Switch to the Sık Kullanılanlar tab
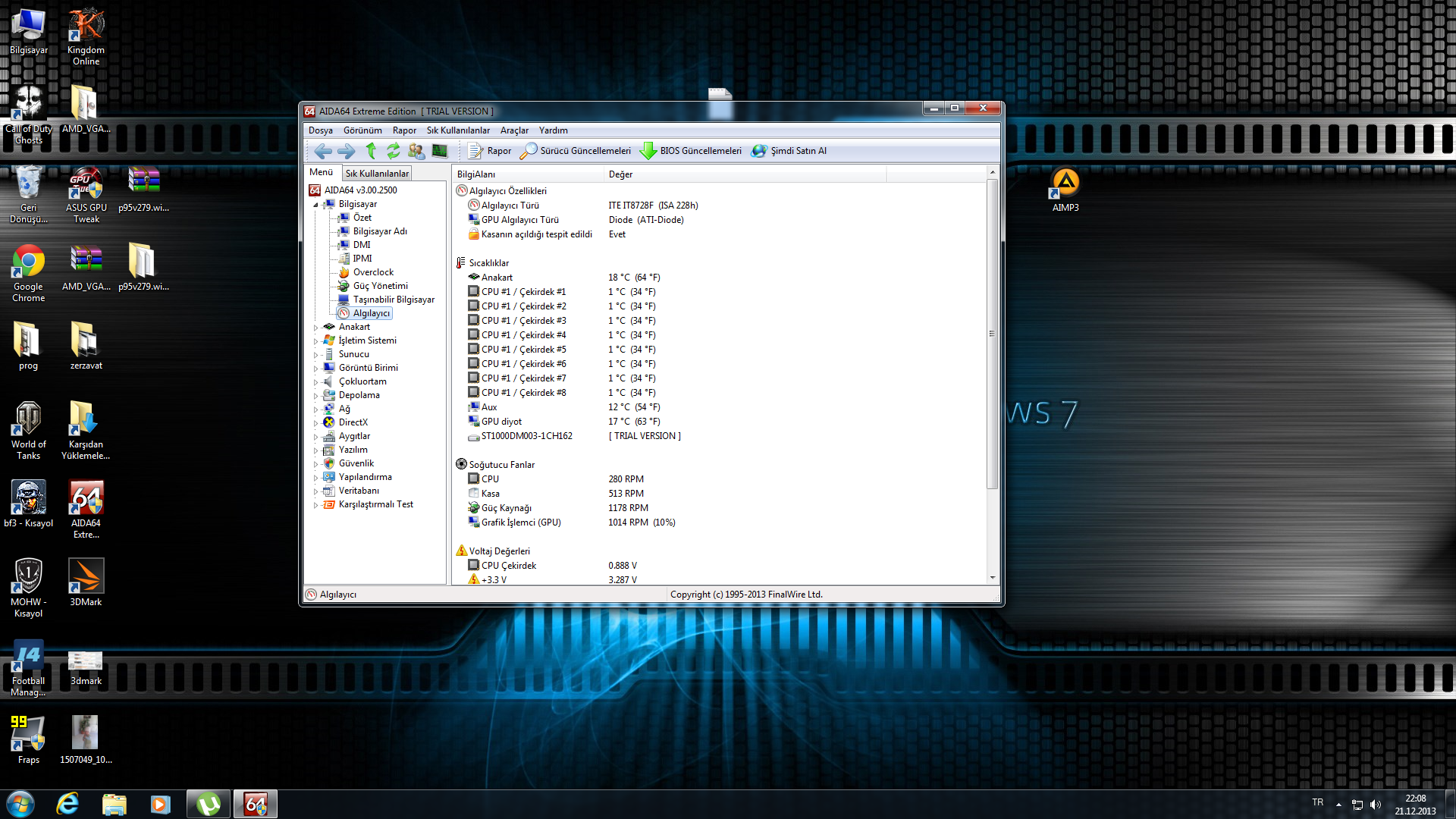Screen dimensions: 1456x819 377,174
